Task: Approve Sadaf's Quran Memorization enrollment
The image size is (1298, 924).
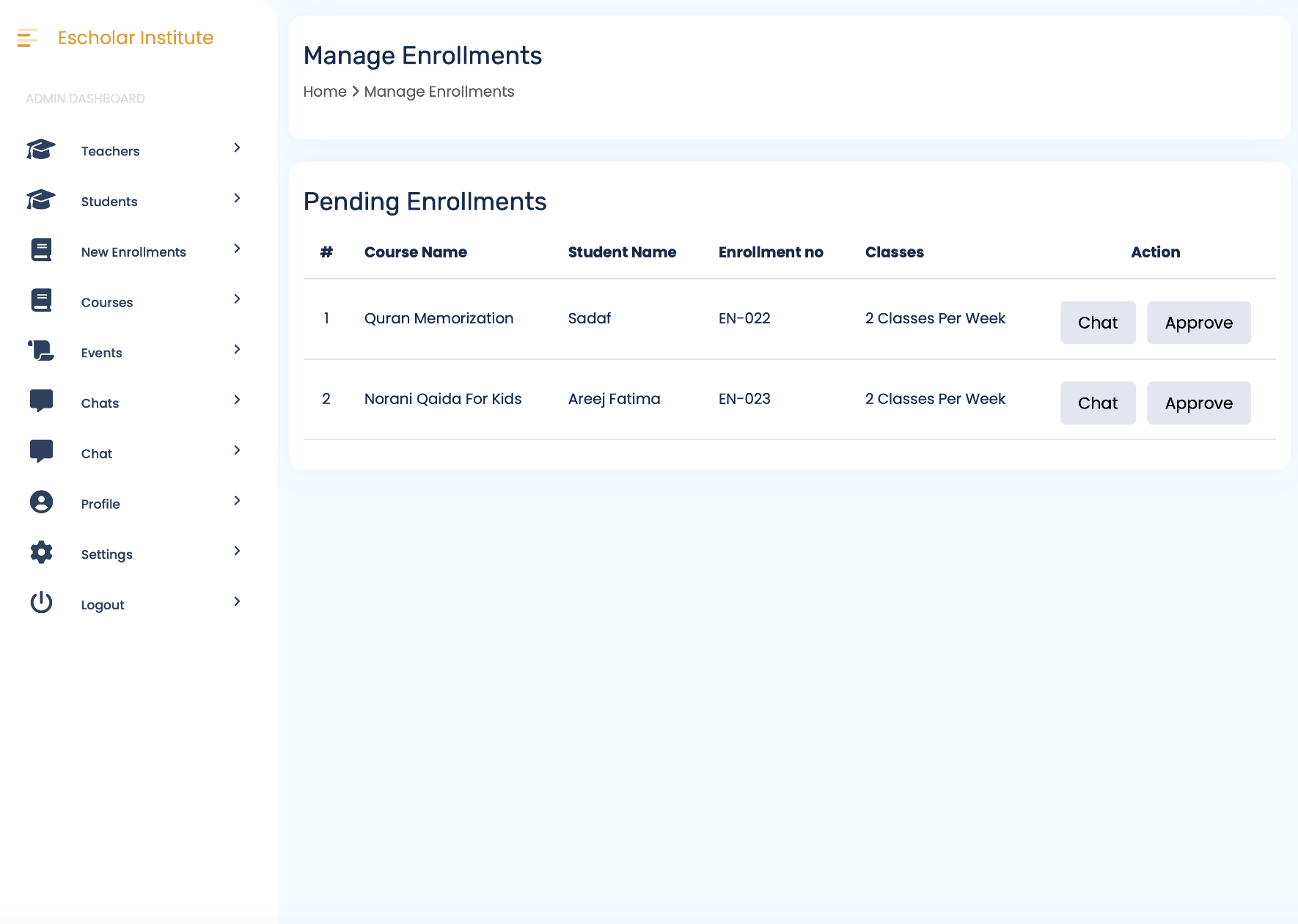Action: tap(1198, 322)
